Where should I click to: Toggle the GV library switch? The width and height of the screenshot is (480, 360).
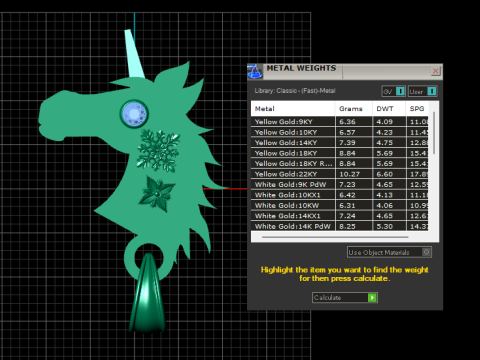393,91
